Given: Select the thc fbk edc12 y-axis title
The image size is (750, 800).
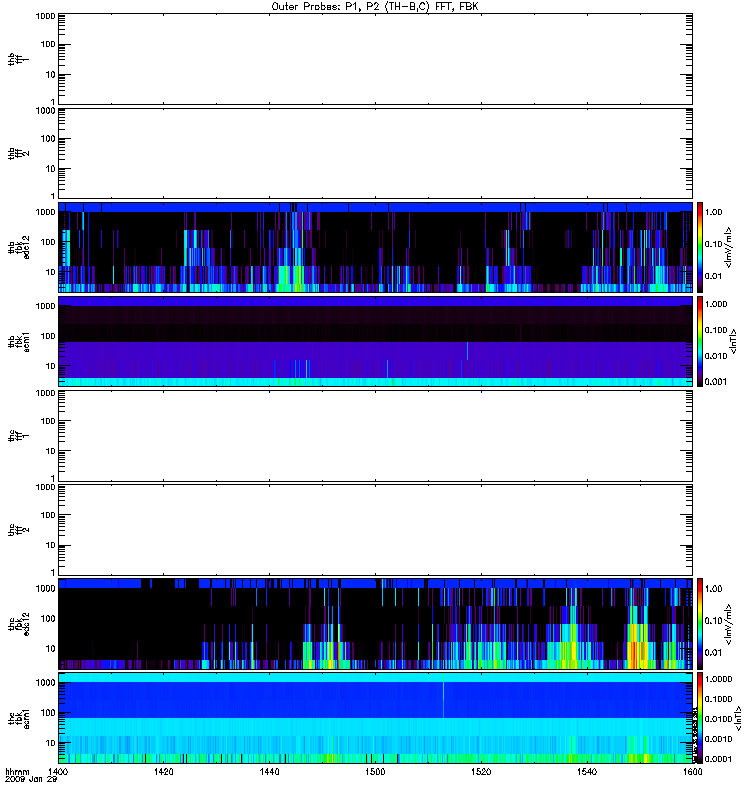Looking at the screenshot, I should (x=19, y=624).
